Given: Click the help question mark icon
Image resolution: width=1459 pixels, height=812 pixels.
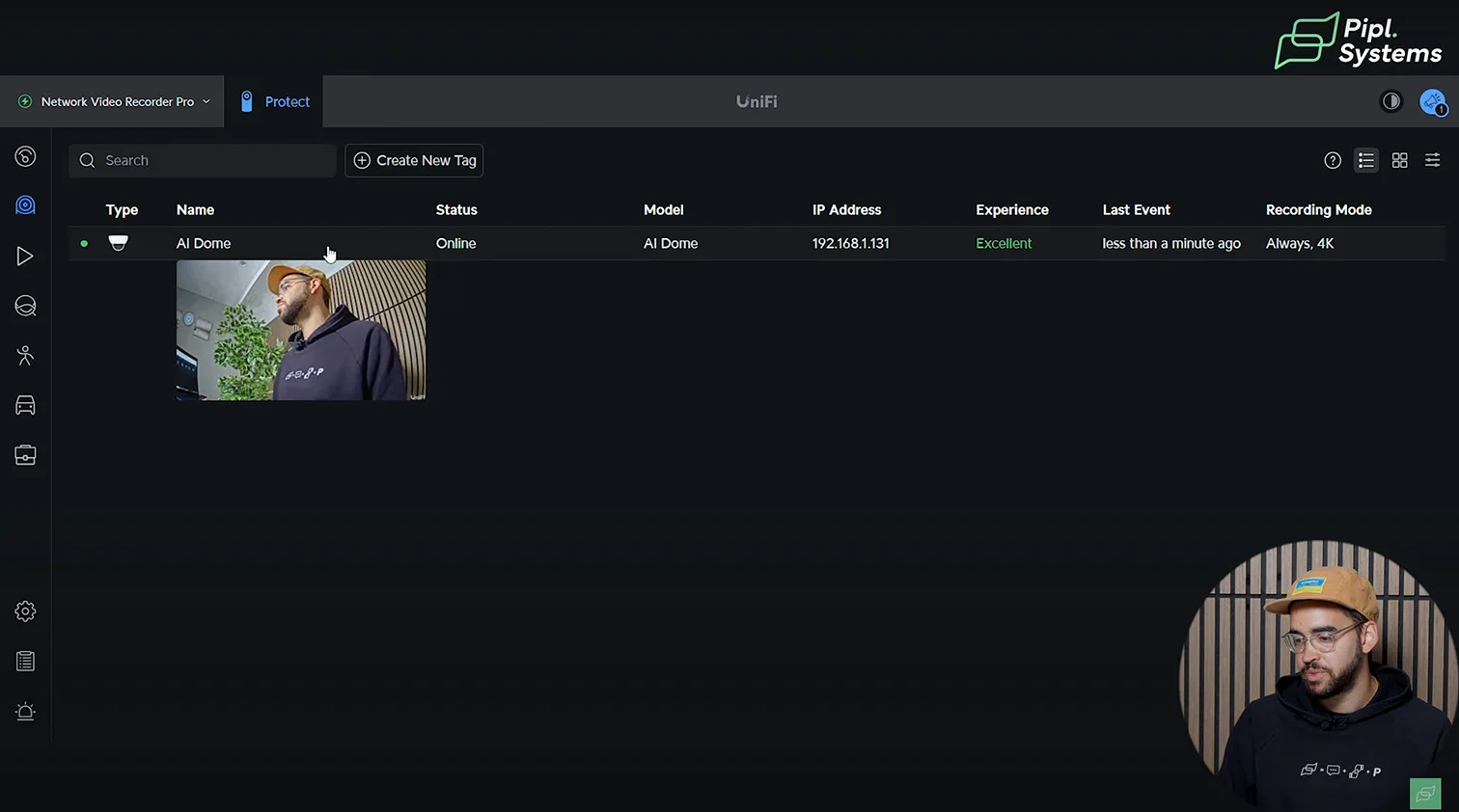Looking at the screenshot, I should pyautogui.click(x=1333, y=161).
